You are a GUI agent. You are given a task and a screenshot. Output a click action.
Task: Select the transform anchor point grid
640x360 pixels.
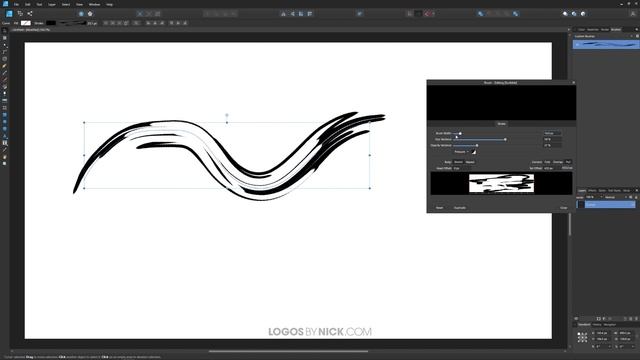[582, 337]
